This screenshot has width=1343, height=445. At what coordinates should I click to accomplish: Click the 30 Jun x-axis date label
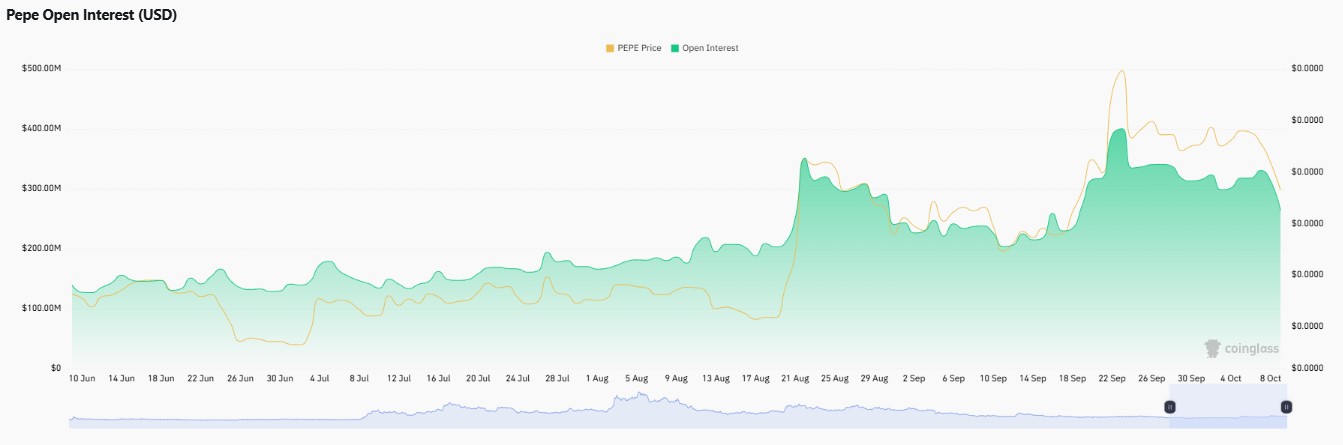(280, 379)
